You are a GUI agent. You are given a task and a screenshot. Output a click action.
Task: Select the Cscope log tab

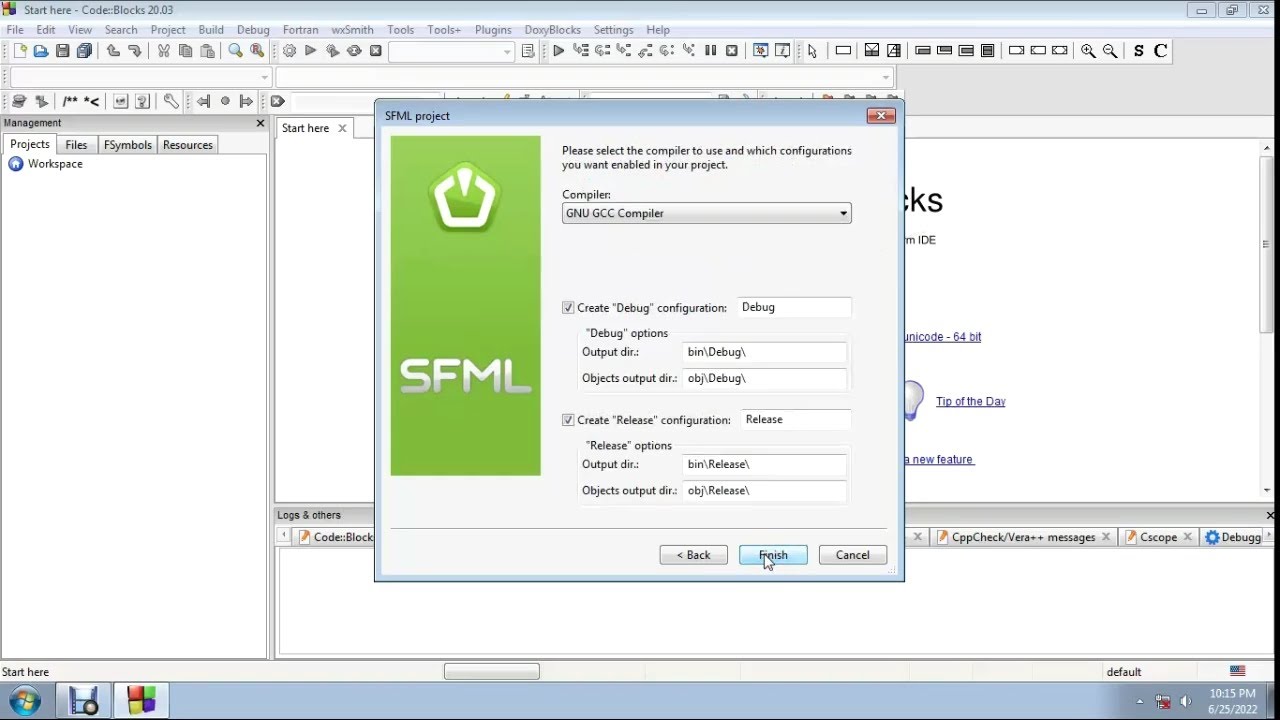[1158, 537]
